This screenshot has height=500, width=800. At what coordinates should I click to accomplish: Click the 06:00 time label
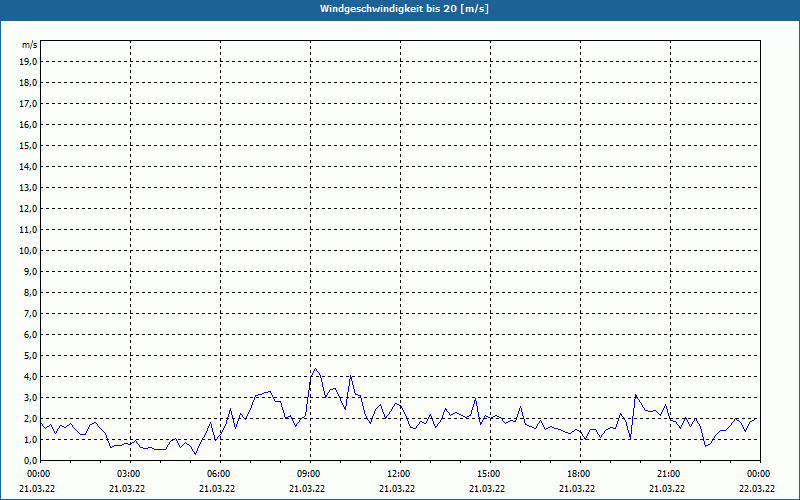(220, 474)
